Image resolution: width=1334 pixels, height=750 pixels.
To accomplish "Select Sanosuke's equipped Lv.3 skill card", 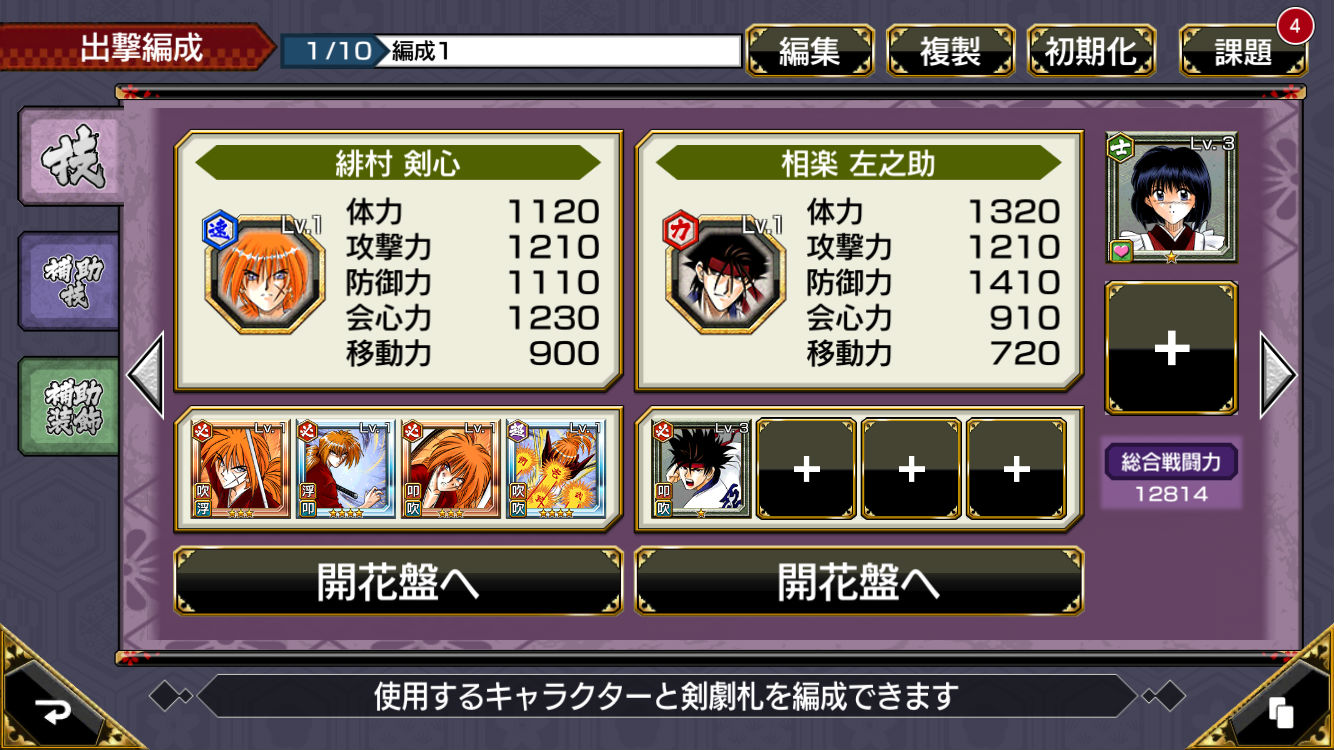I will [x=700, y=468].
